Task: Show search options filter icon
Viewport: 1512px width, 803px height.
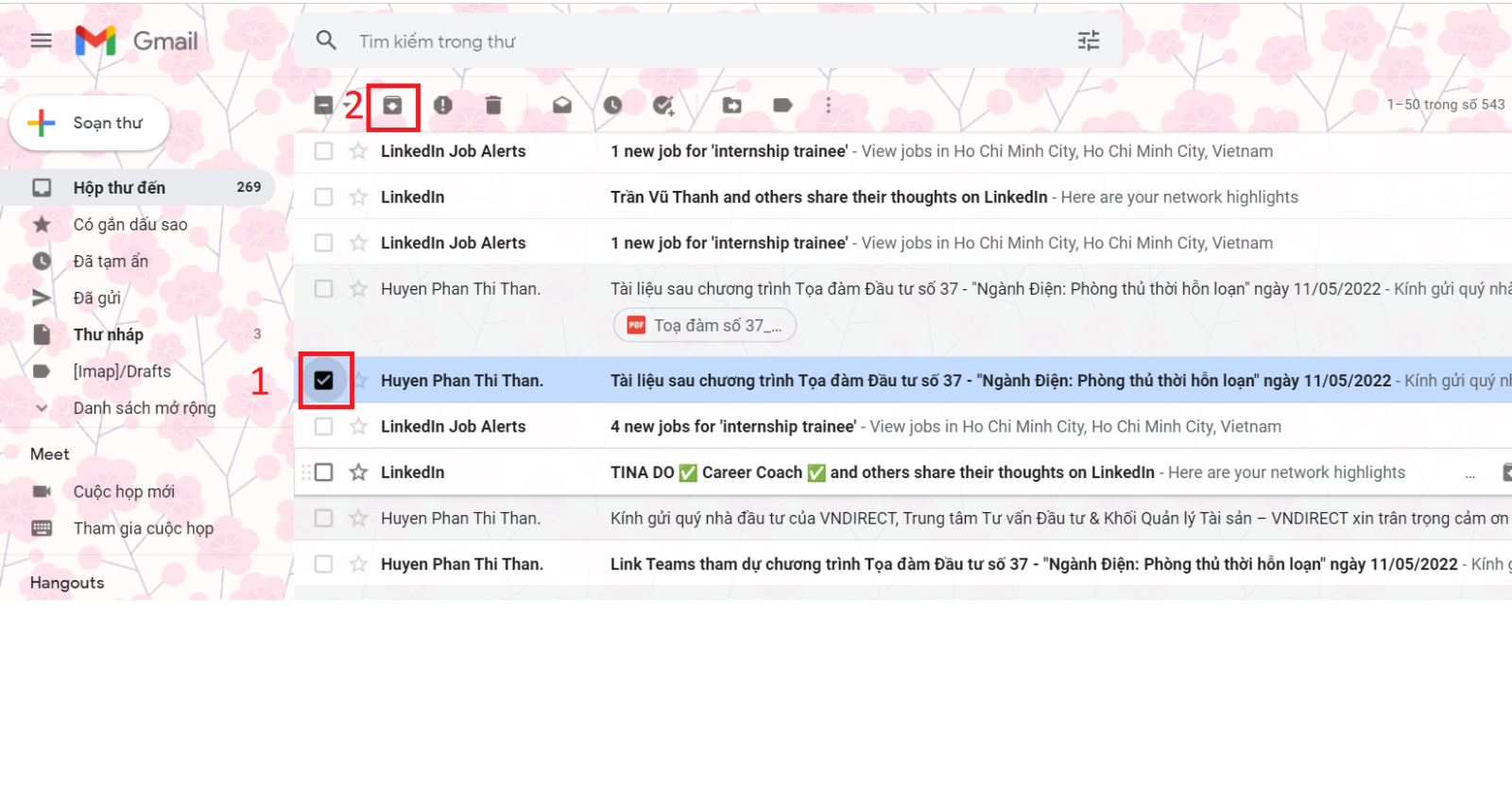Action: click(1089, 41)
